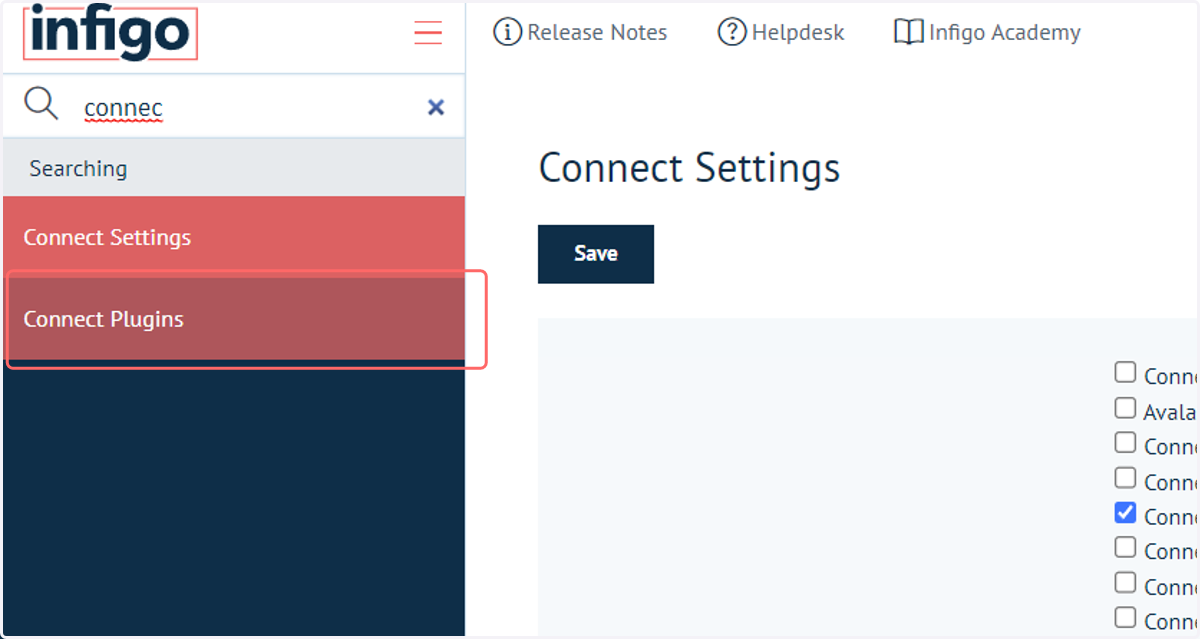Open the Infigo Academy link

coord(1004,33)
